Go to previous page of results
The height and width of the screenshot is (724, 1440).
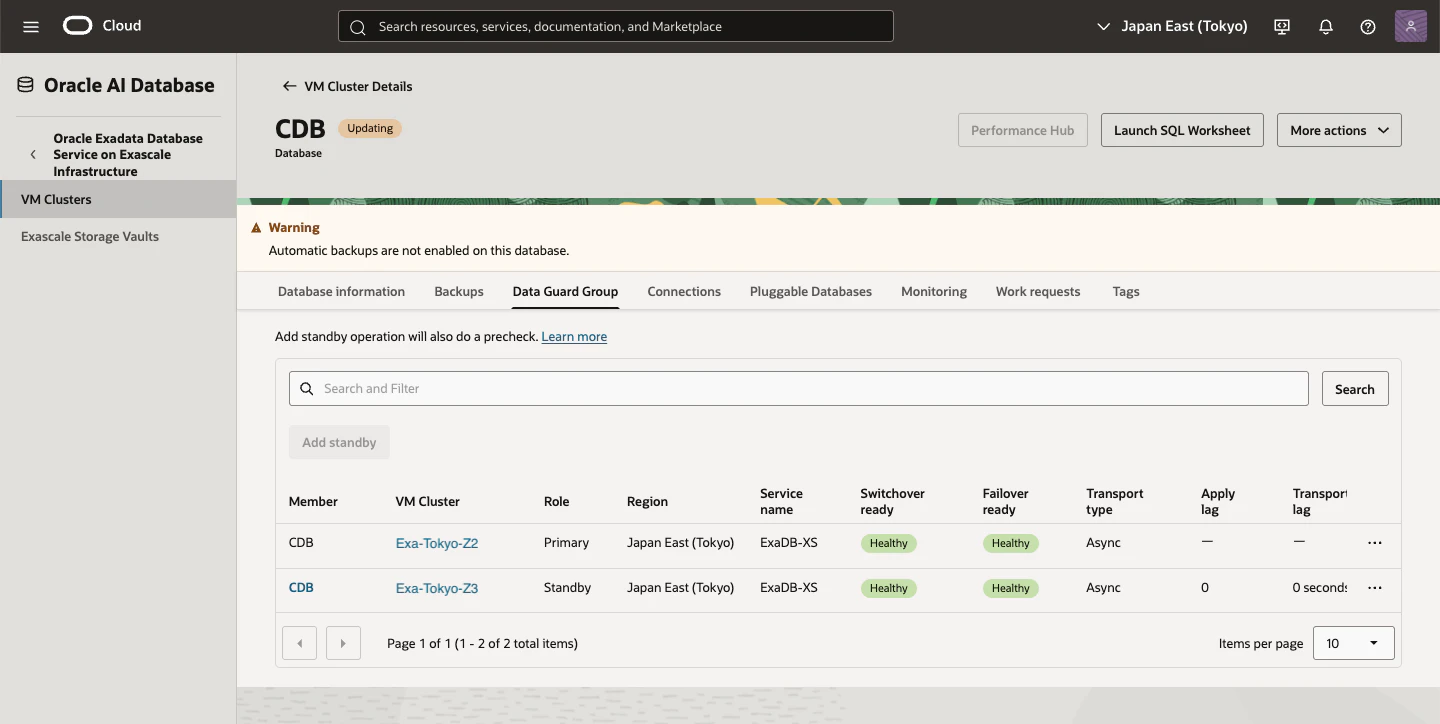300,643
